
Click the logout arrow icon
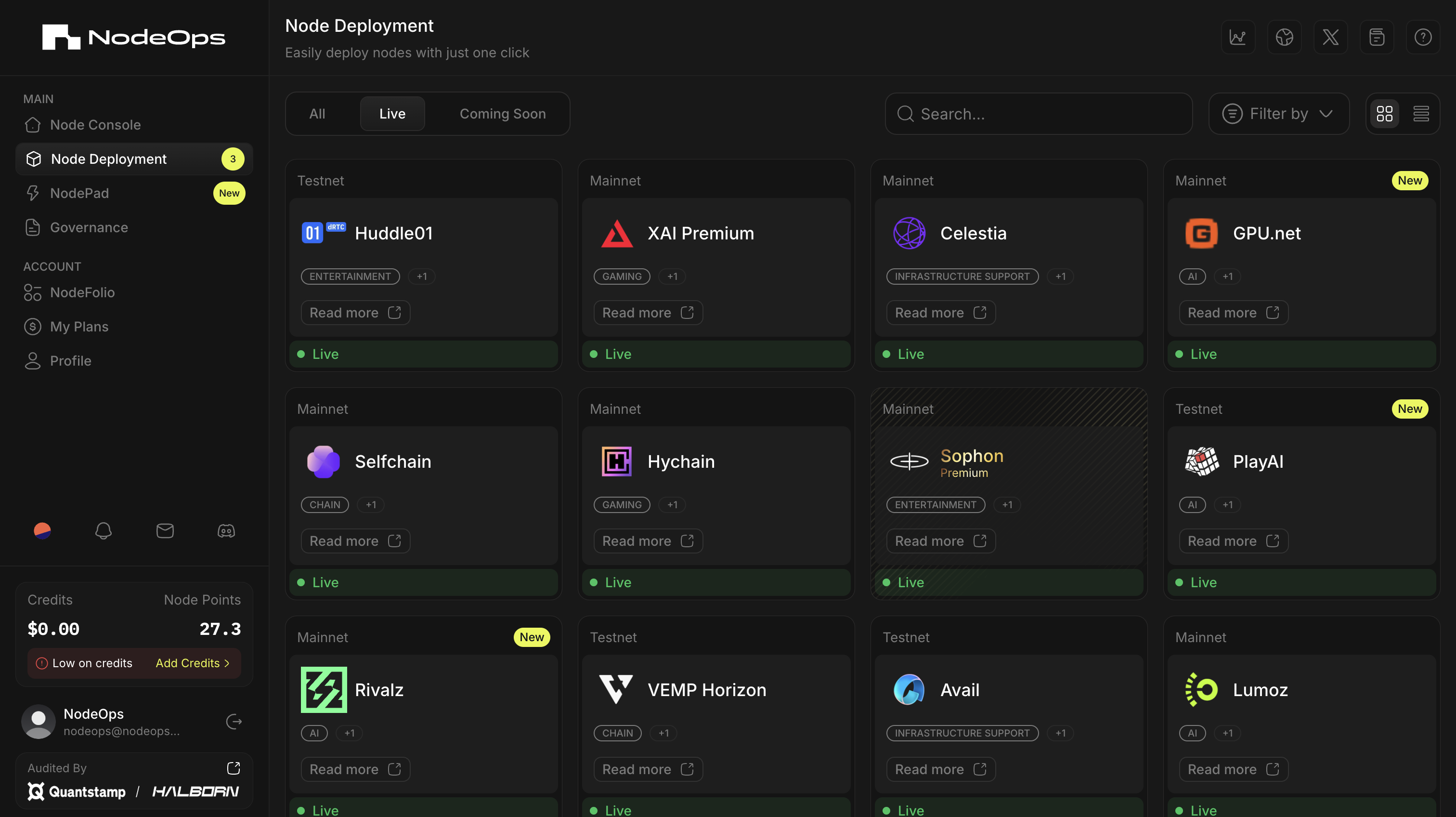[234, 722]
